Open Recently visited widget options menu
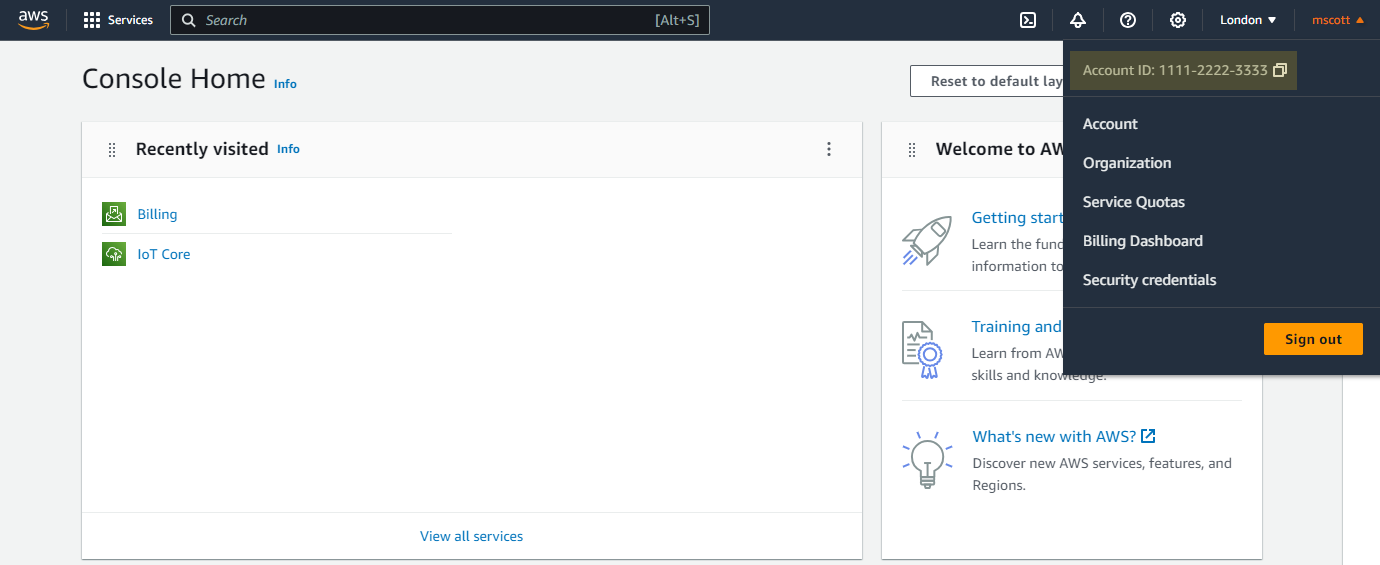 [x=829, y=149]
